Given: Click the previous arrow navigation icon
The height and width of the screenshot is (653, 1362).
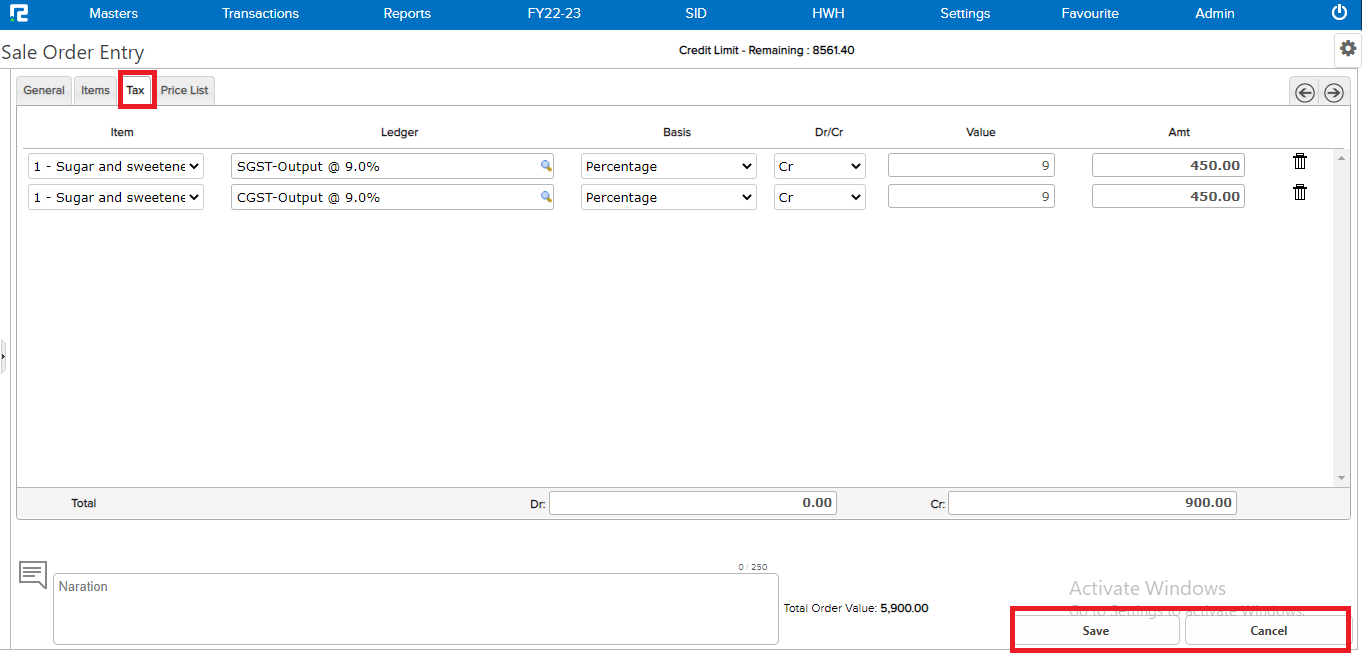Looking at the screenshot, I should click(x=1304, y=92).
